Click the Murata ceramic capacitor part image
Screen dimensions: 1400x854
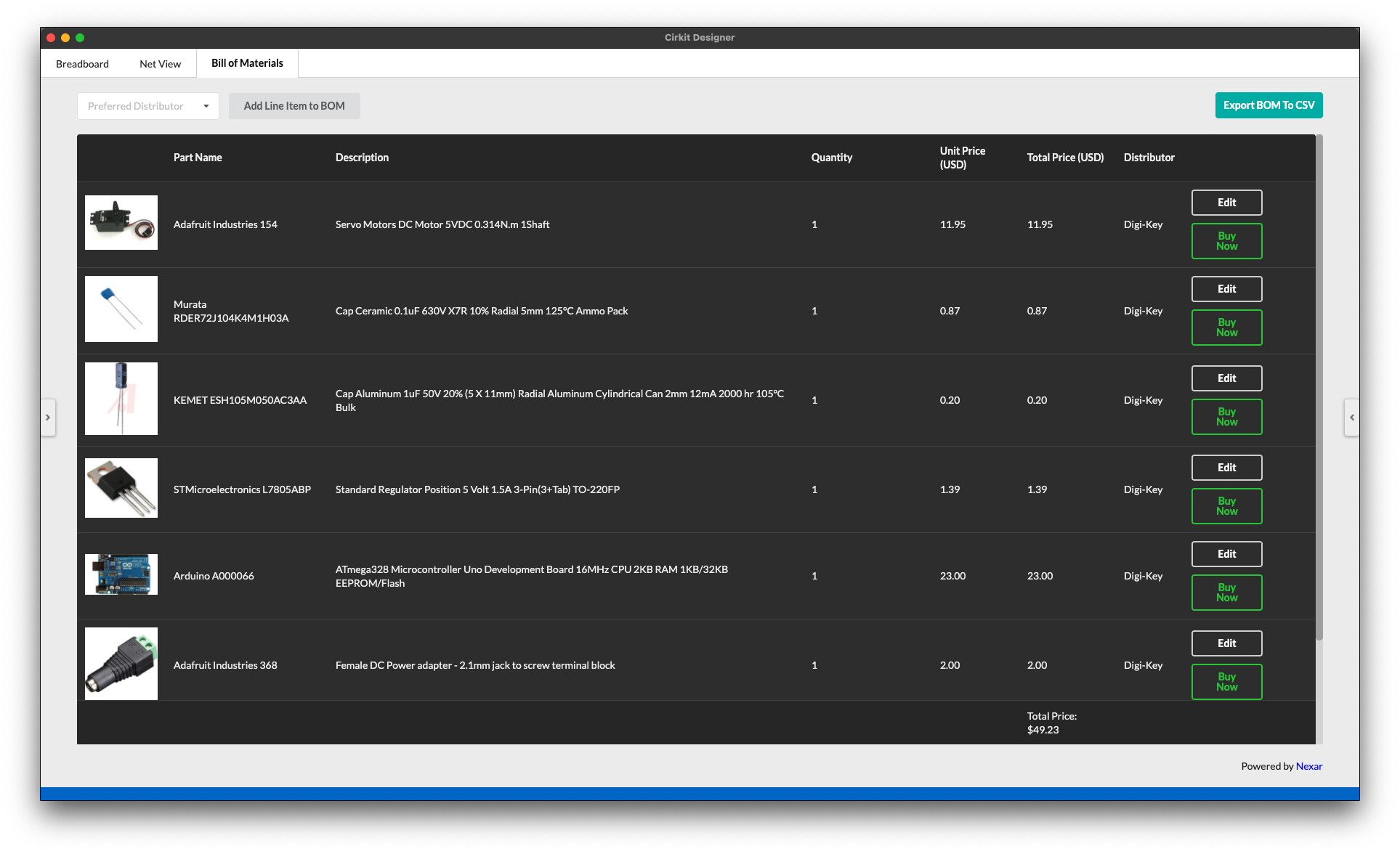[121, 309]
